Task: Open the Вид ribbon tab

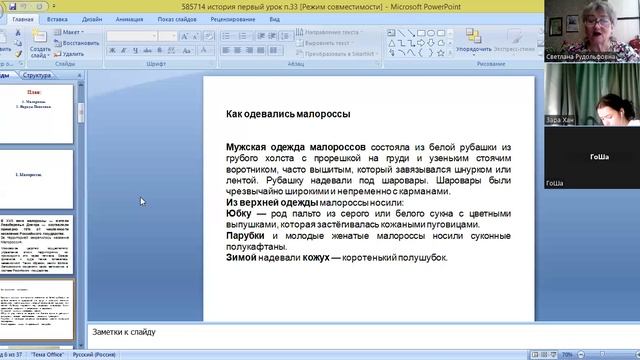Action: (274, 19)
